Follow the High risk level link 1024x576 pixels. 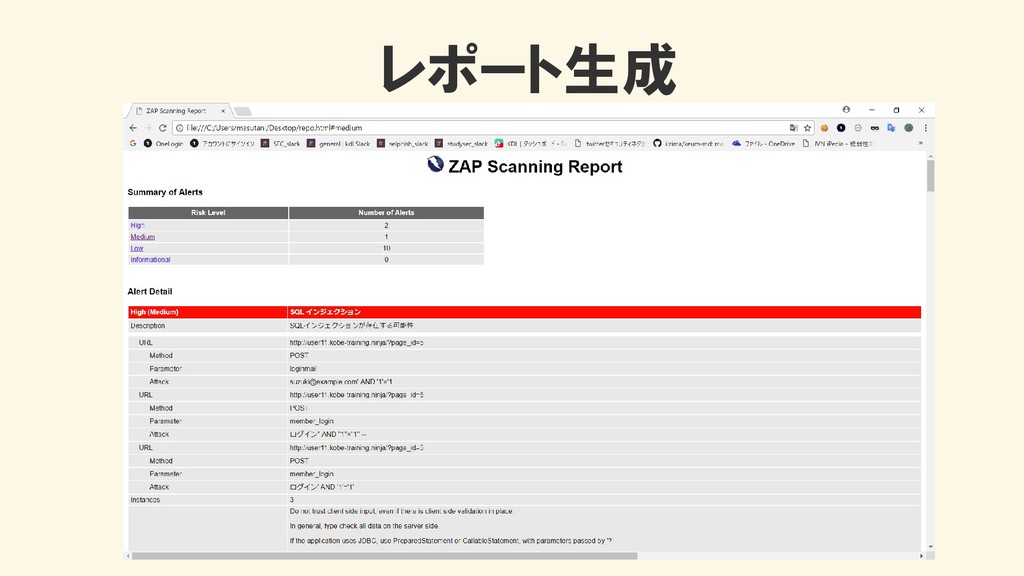tap(137, 225)
